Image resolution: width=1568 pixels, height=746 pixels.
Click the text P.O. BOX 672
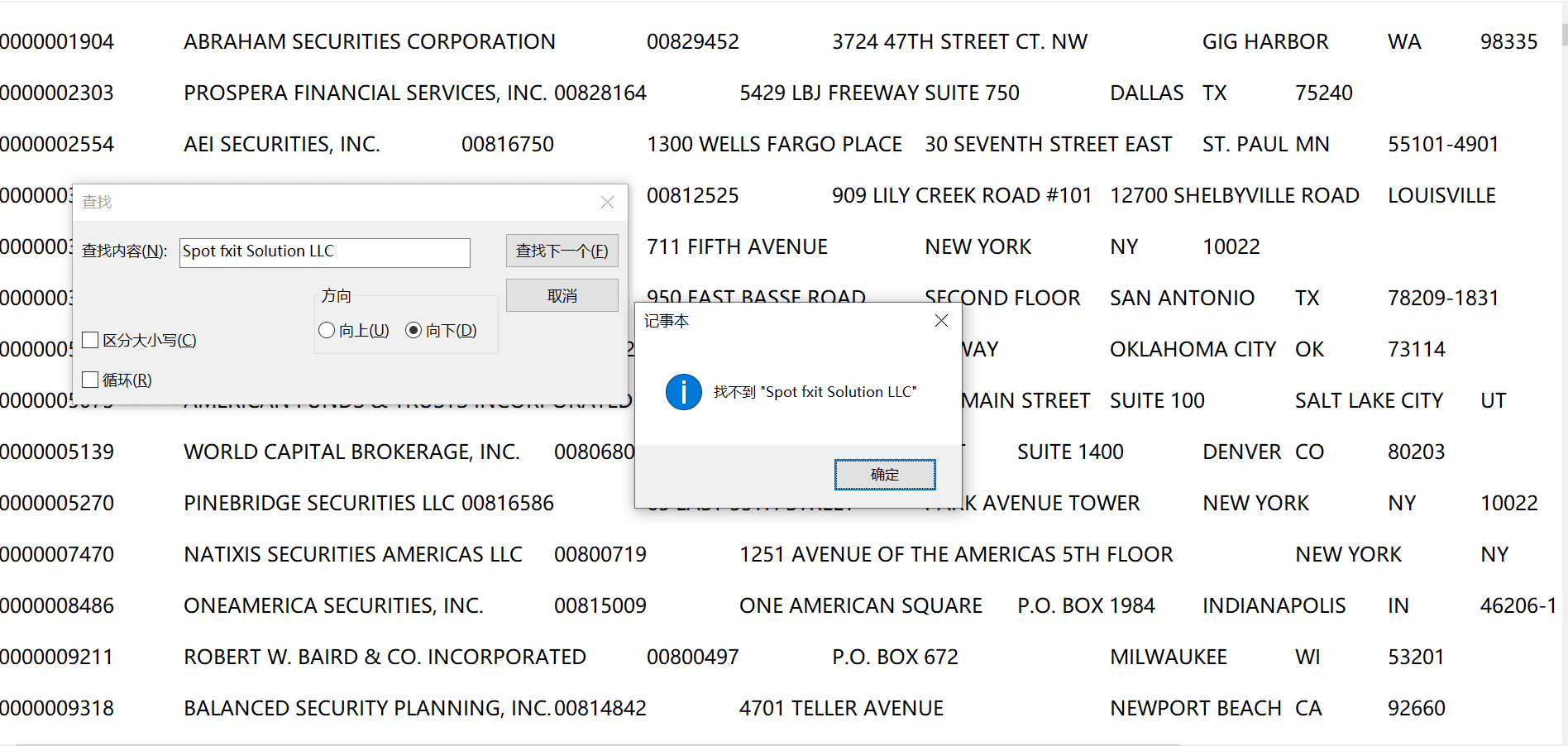(895, 657)
